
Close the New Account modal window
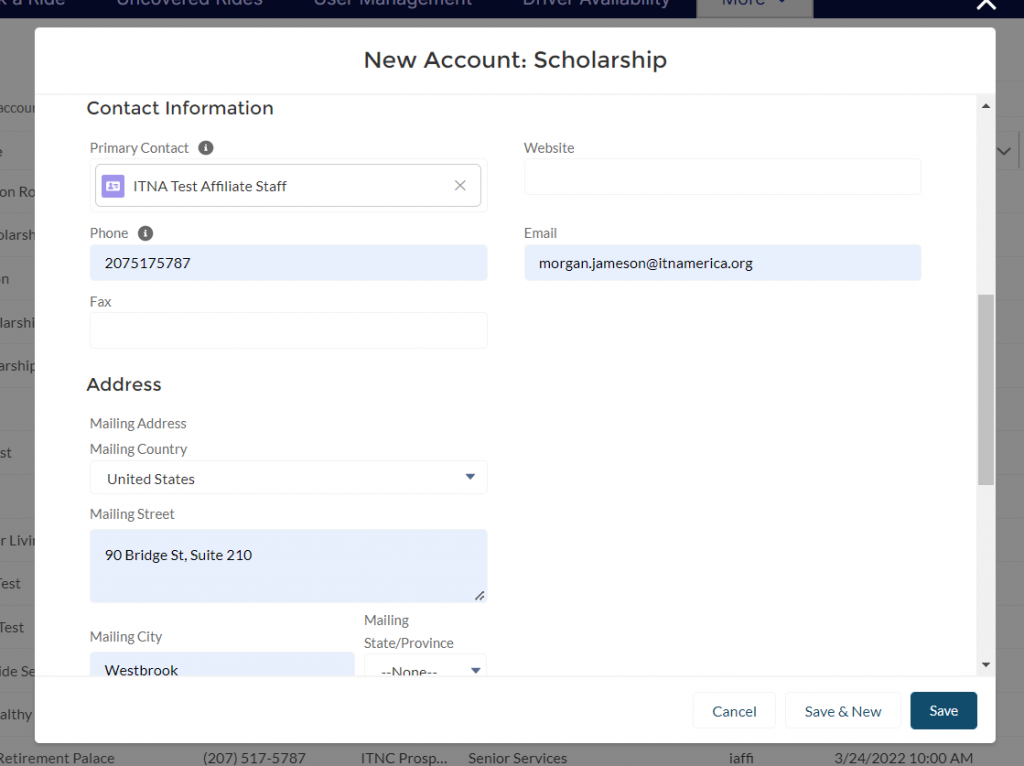tap(986, 5)
